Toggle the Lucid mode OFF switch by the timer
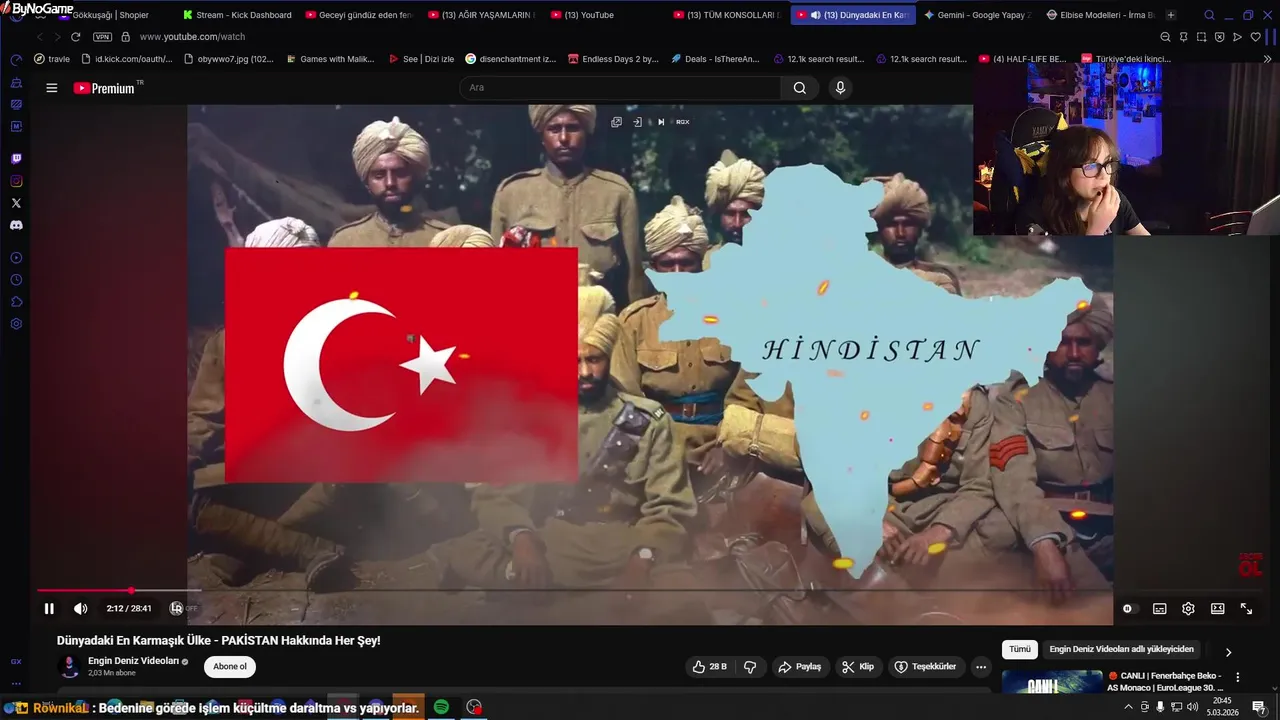Screen dimensions: 1280x720 click(183, 608)
